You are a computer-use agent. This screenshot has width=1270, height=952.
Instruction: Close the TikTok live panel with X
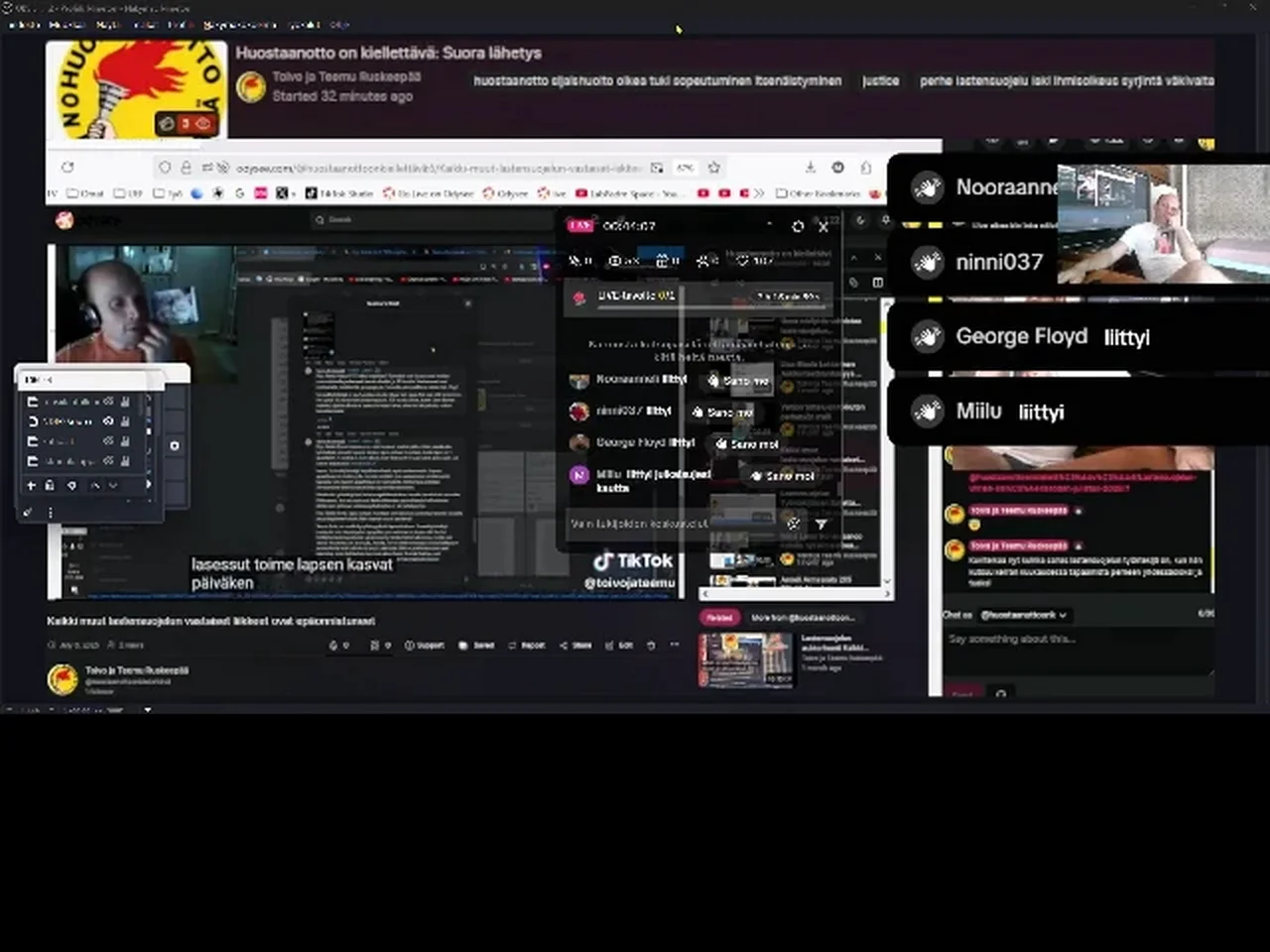pyautogui.click(x=823, y=226)
